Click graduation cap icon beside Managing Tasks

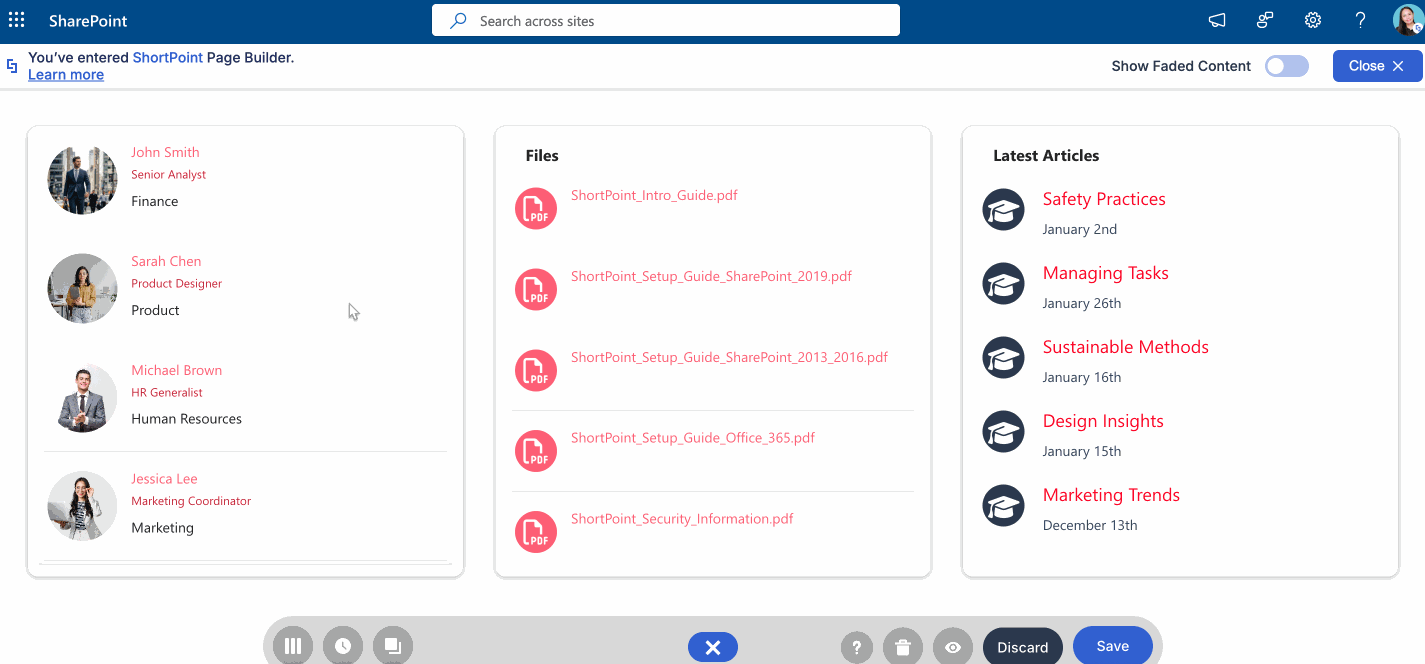click(1003, 284)
